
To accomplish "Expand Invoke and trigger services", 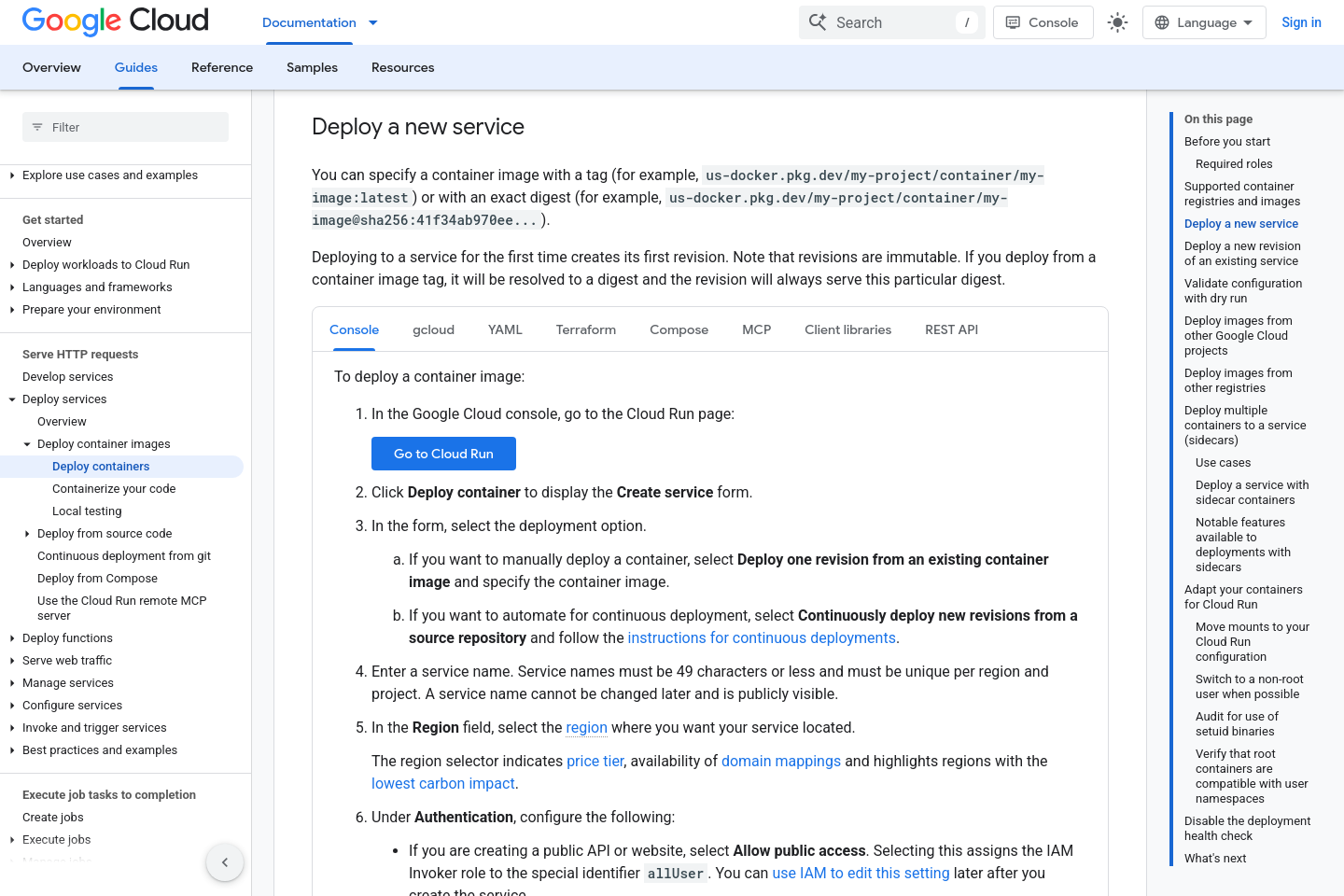I will (12, 728).
